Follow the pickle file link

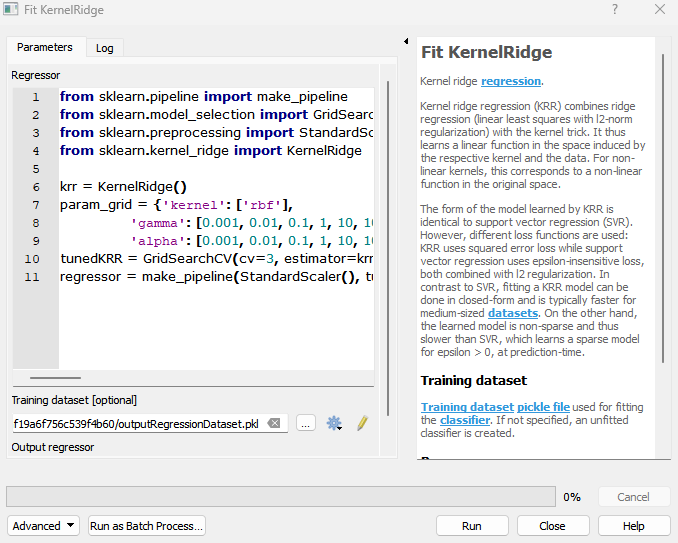coord(544,407)
